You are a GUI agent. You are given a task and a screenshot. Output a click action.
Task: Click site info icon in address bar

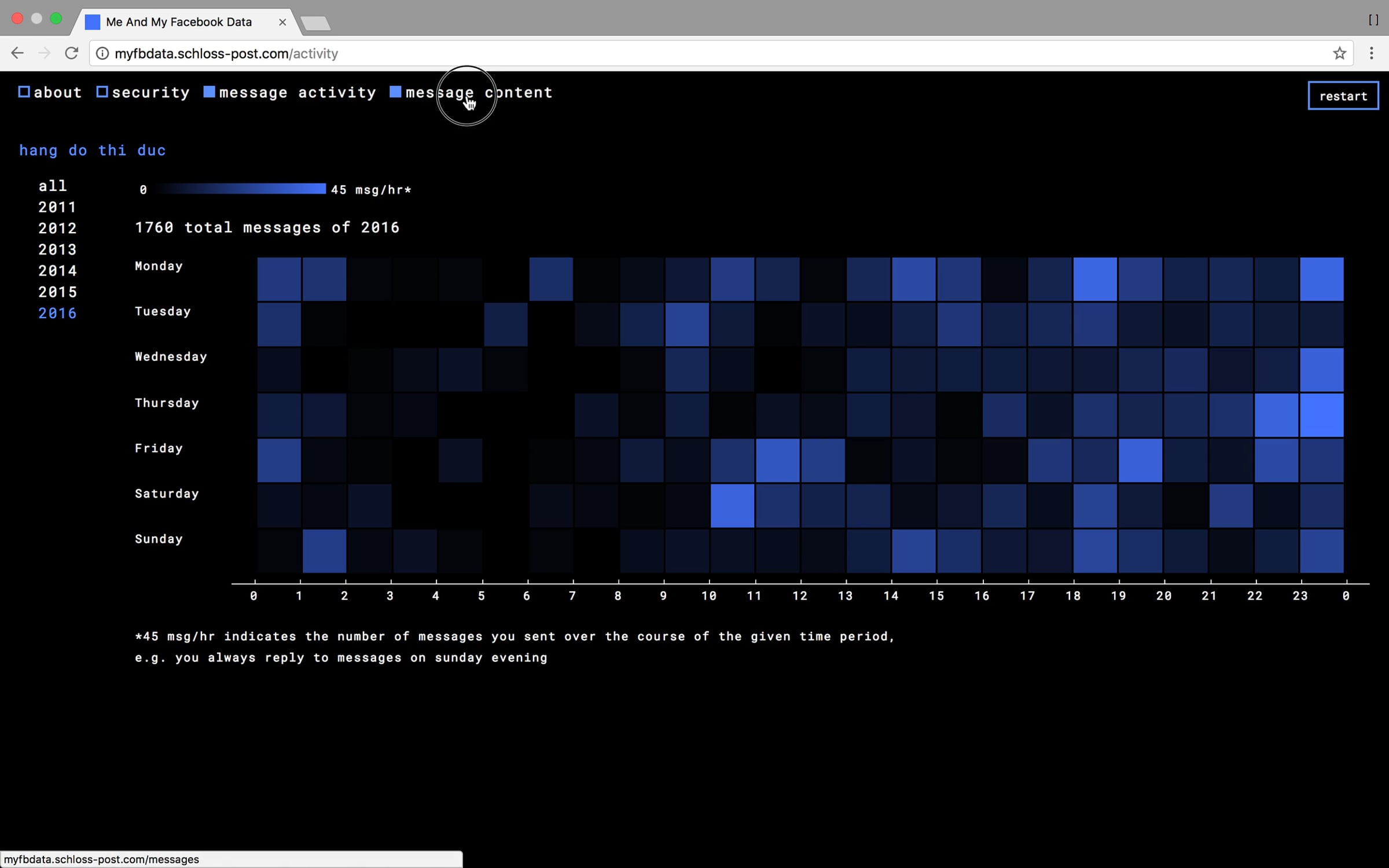pos(102,53)
